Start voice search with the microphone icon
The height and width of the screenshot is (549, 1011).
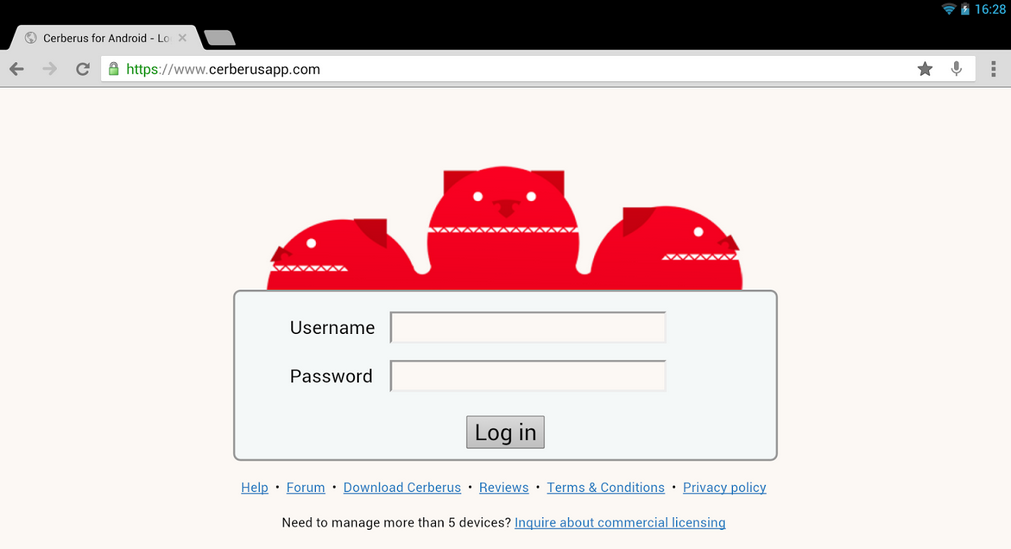coord(957,69)
